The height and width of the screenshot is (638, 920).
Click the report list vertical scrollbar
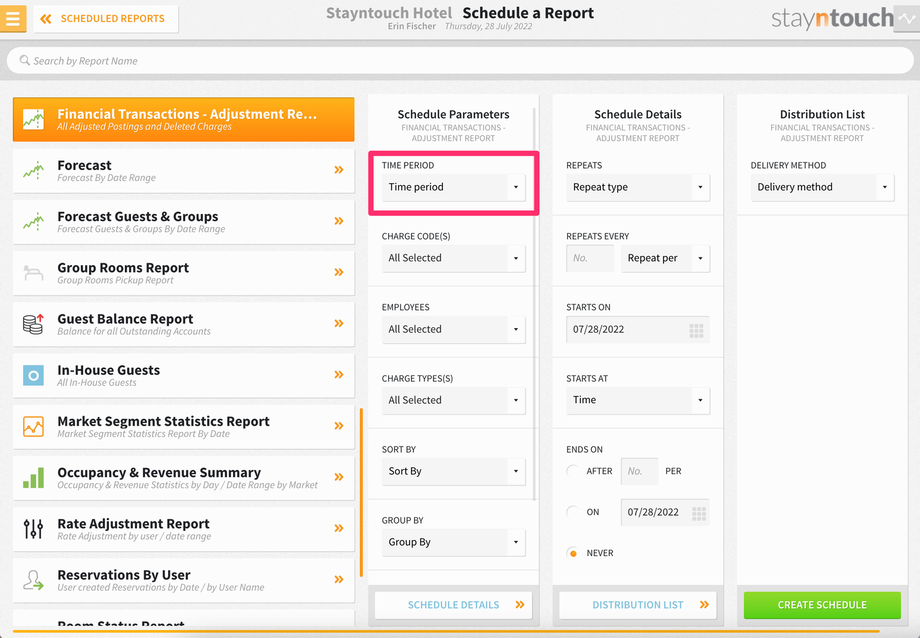(361, 492)
